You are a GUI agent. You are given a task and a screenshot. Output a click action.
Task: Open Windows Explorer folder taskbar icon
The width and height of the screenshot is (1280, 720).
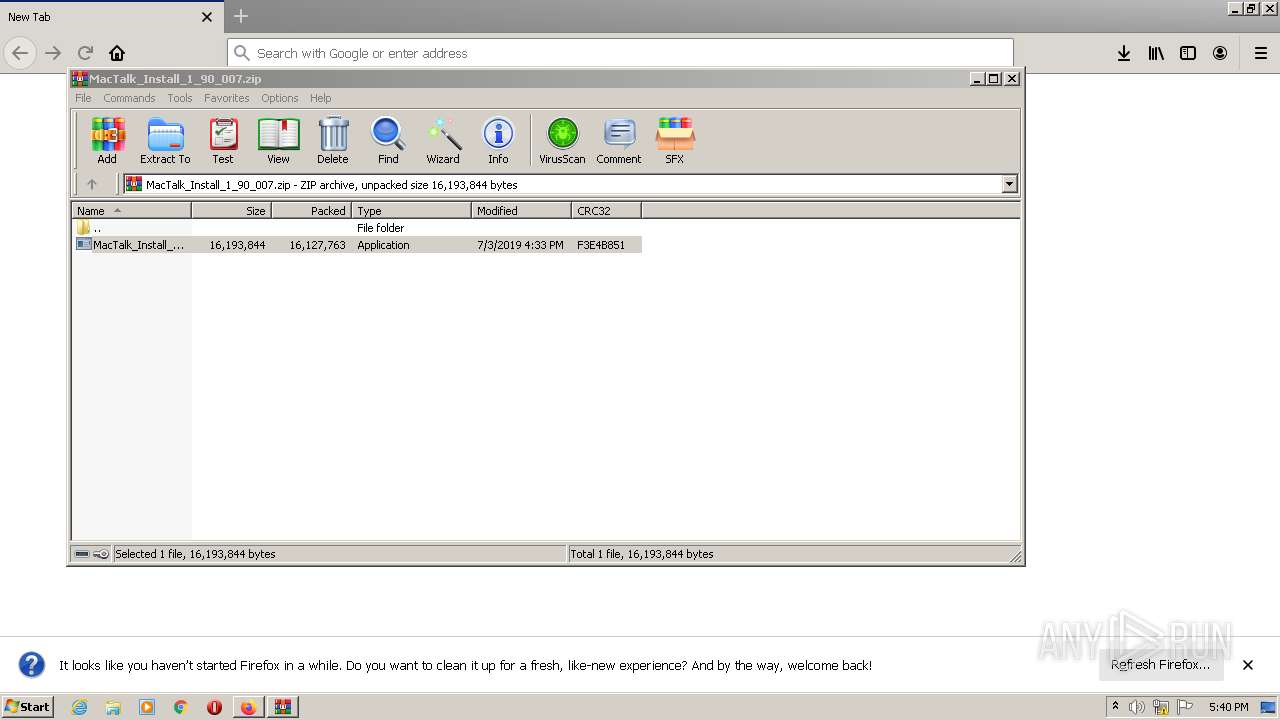(x=113, y=707)
